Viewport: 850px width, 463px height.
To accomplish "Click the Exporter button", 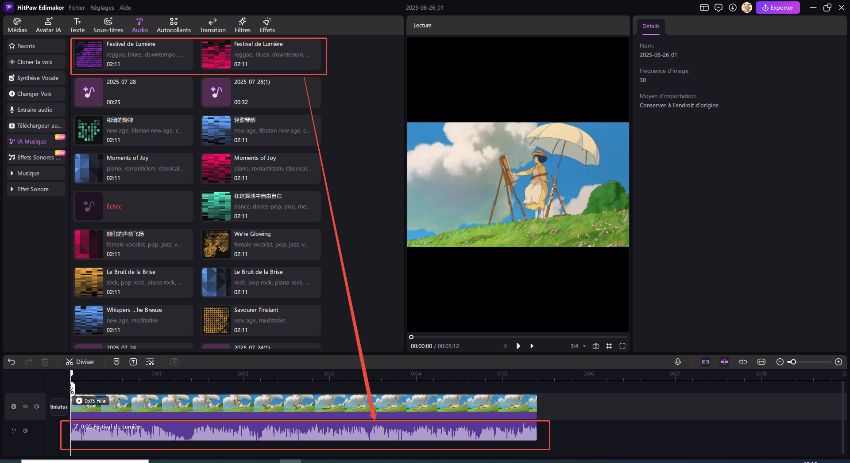I will coord(777,7).
